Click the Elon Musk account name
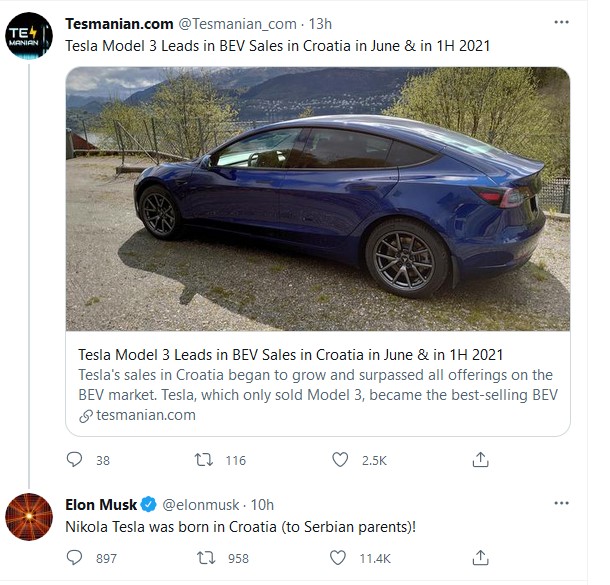Image resolution: width=610 pixels, height=585 pixels. click(x=99, y=505)
